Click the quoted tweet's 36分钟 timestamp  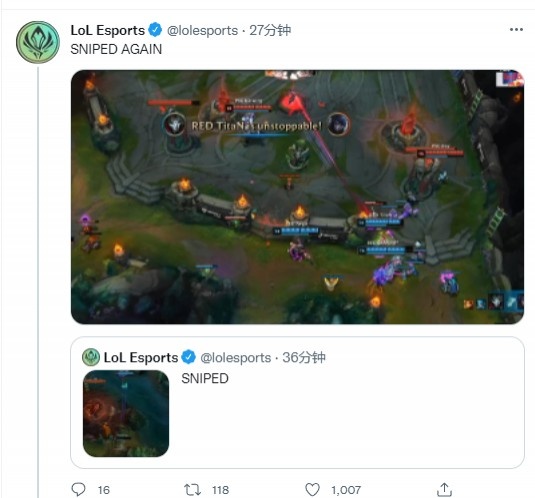click(x=304, y=357)
